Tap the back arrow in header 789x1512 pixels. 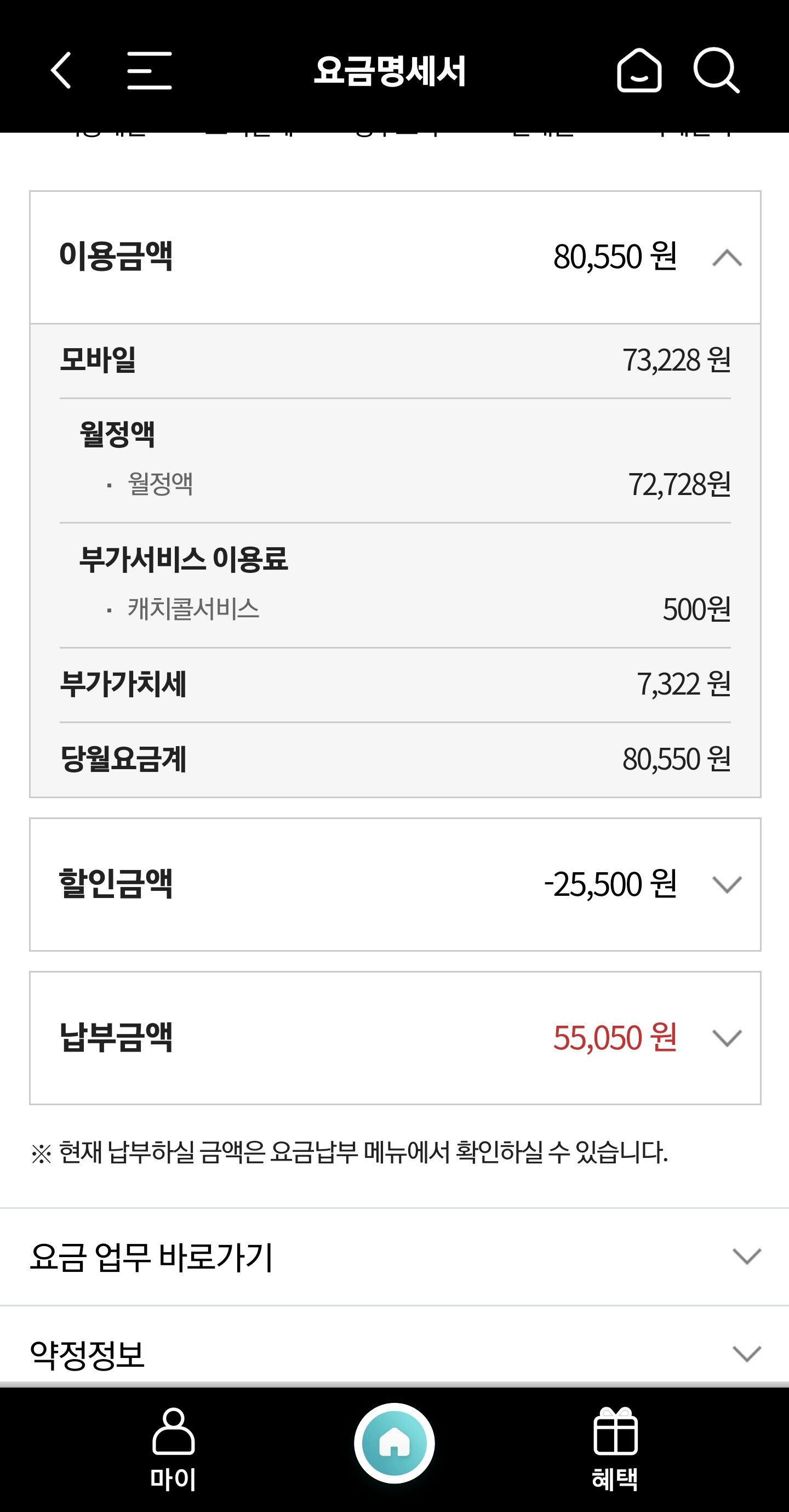tap(61, 70)
